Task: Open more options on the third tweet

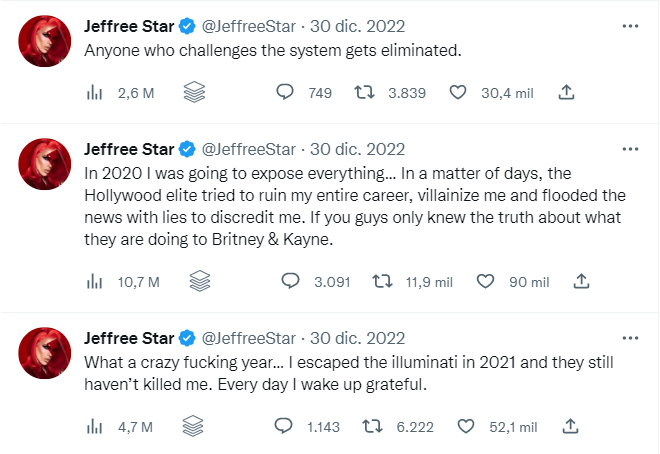Action: click(x=630, y=337)
